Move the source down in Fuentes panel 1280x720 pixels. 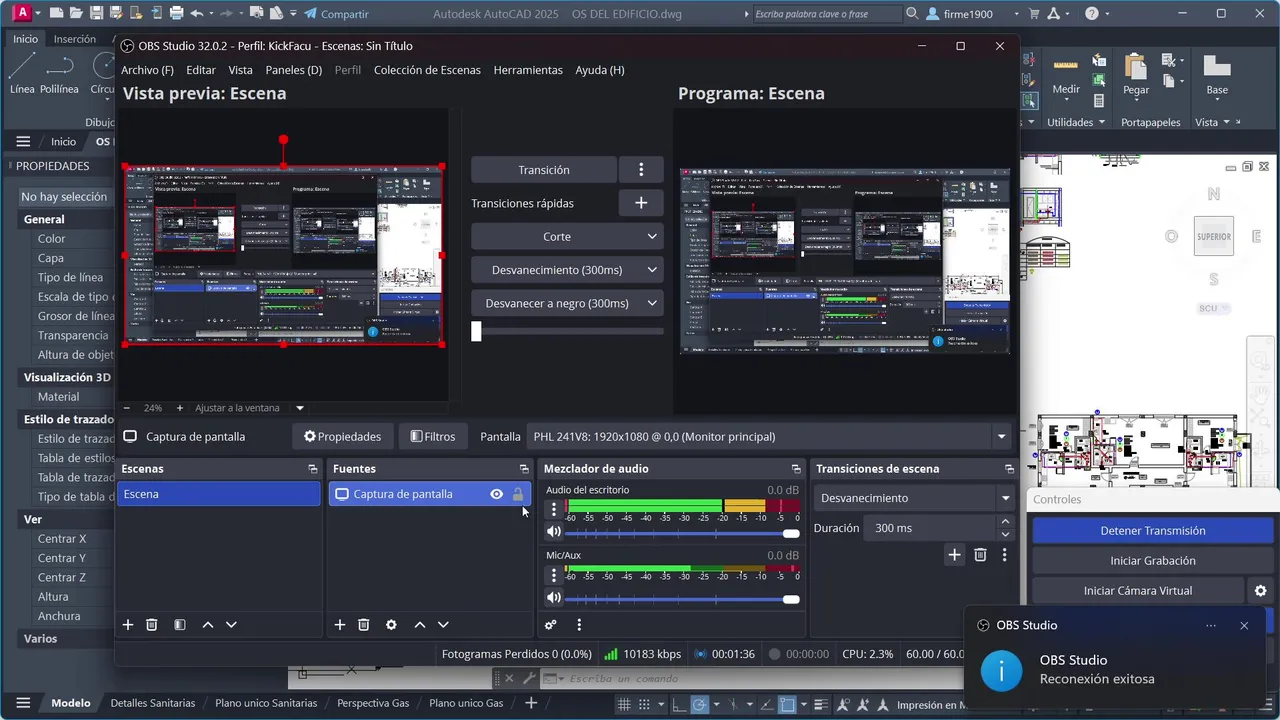coord(443,625)
